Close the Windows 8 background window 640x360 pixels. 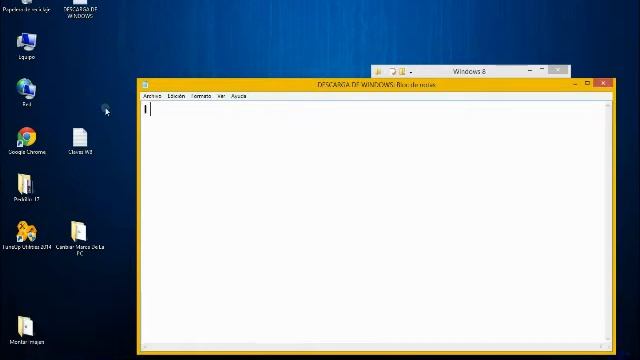click(558, 70)
